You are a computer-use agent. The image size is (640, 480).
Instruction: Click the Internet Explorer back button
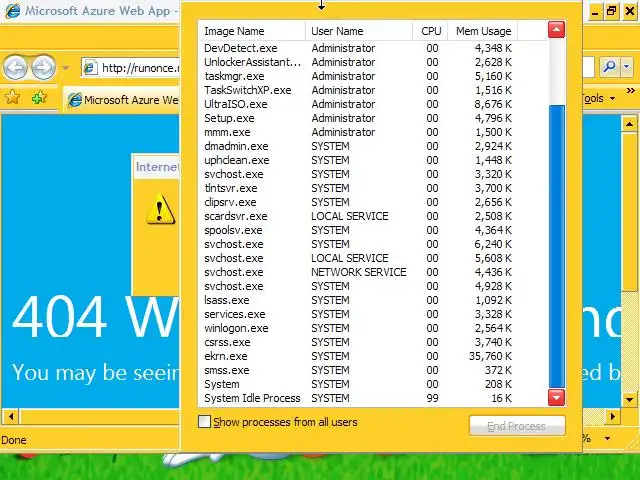tap(16, 67)
